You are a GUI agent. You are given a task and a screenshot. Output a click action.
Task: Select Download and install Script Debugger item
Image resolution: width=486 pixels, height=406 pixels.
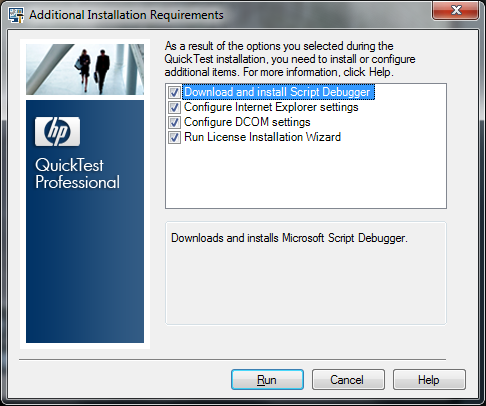coord(277,92)
